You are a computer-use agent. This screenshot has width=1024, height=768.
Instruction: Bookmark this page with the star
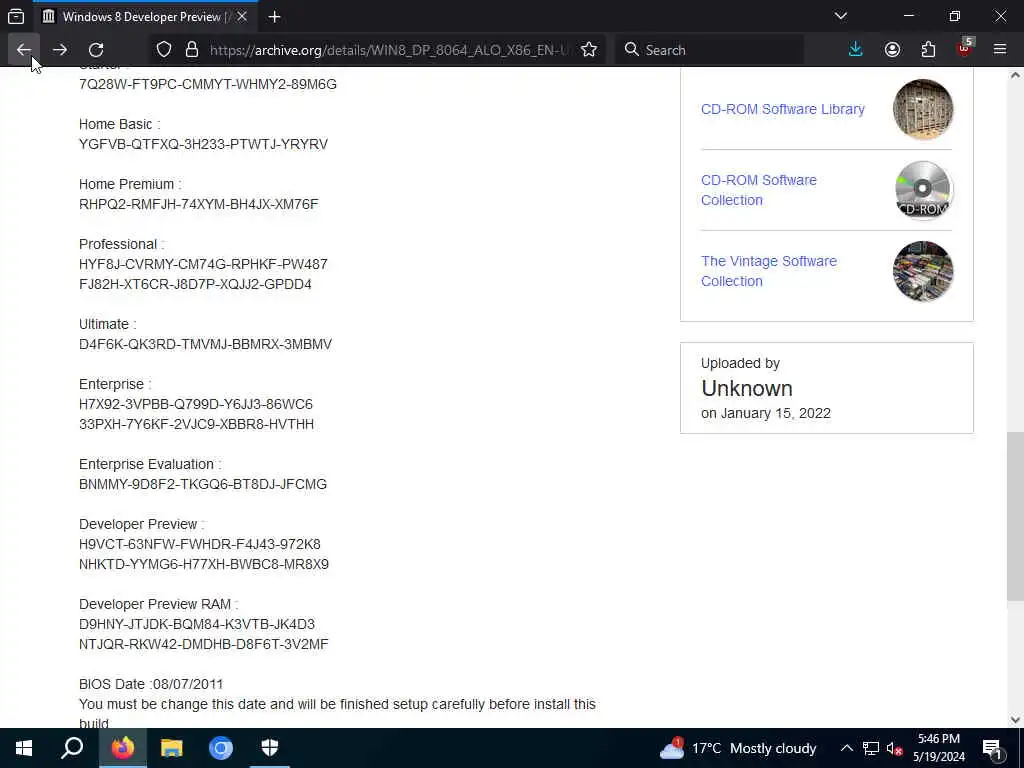589,50
